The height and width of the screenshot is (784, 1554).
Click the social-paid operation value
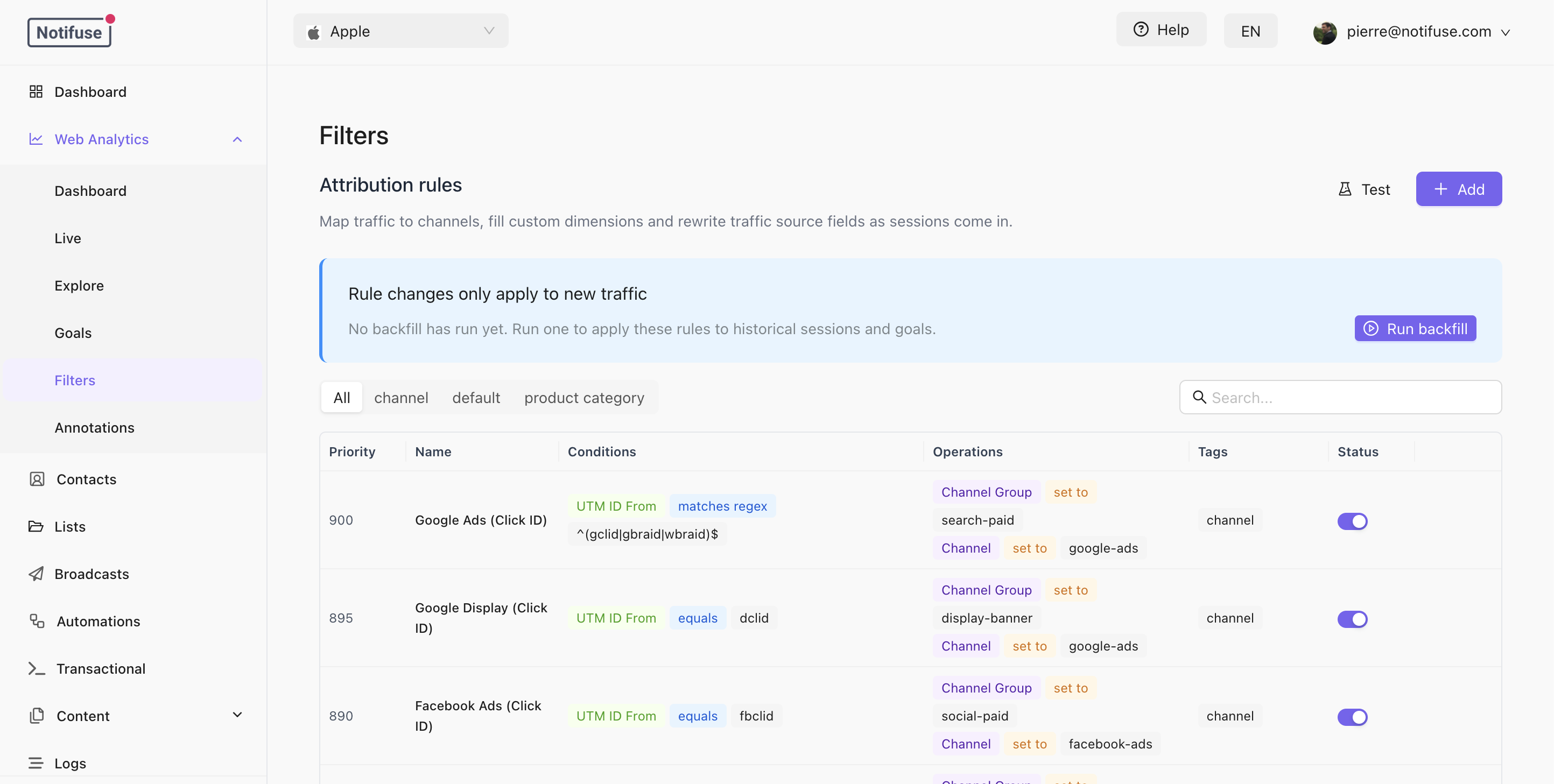coord(974,716)
